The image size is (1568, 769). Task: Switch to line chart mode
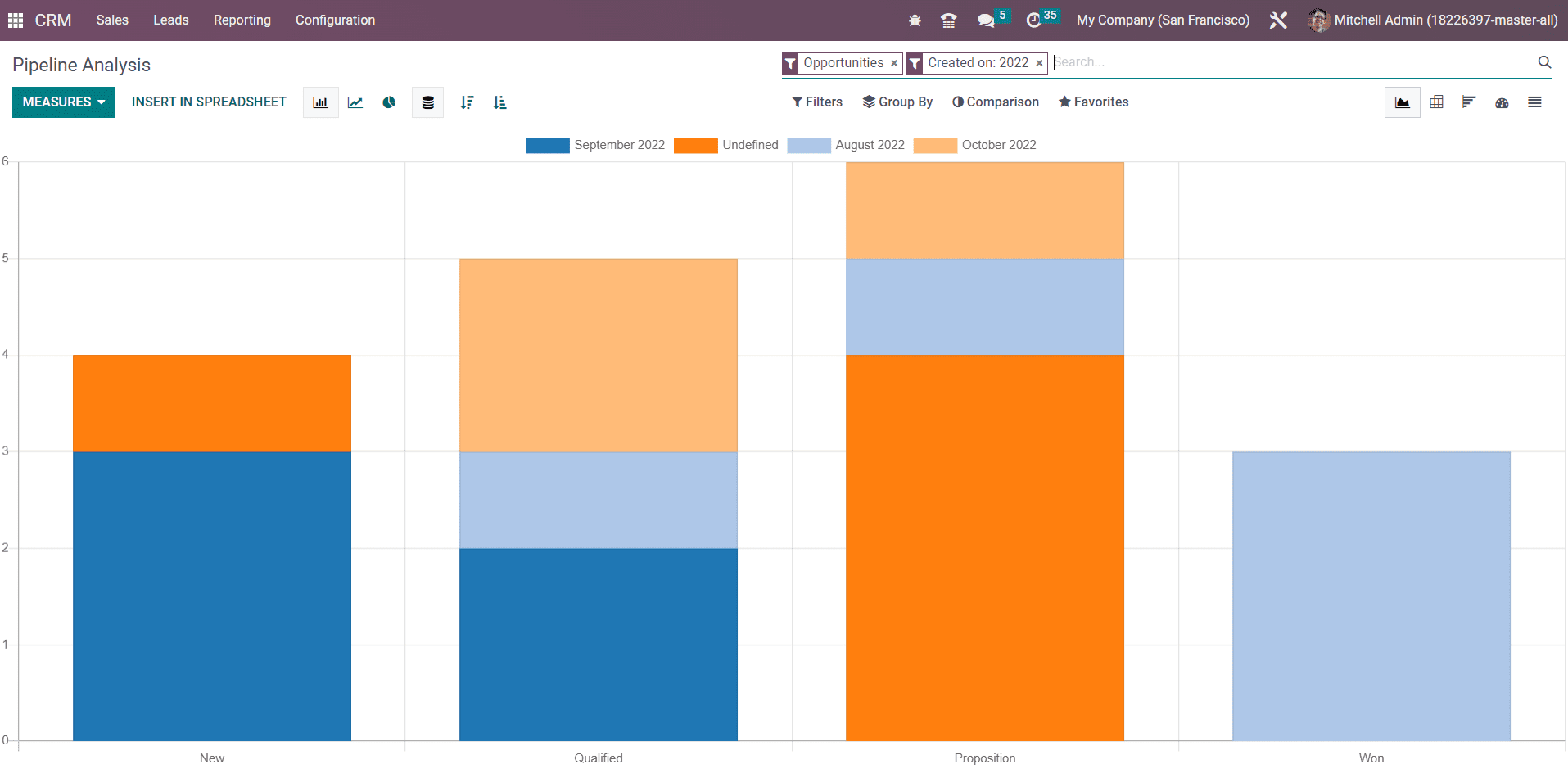click(x=355, y=102)
